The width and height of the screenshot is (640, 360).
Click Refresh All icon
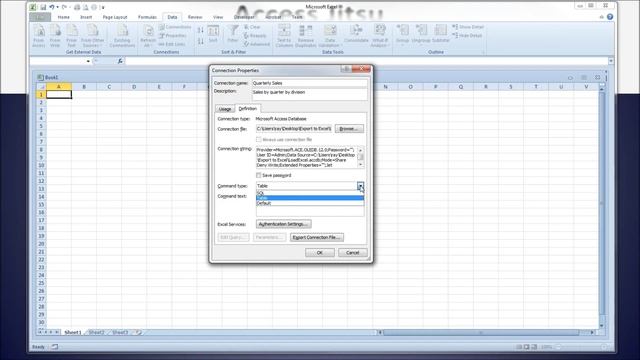[148, 36]
